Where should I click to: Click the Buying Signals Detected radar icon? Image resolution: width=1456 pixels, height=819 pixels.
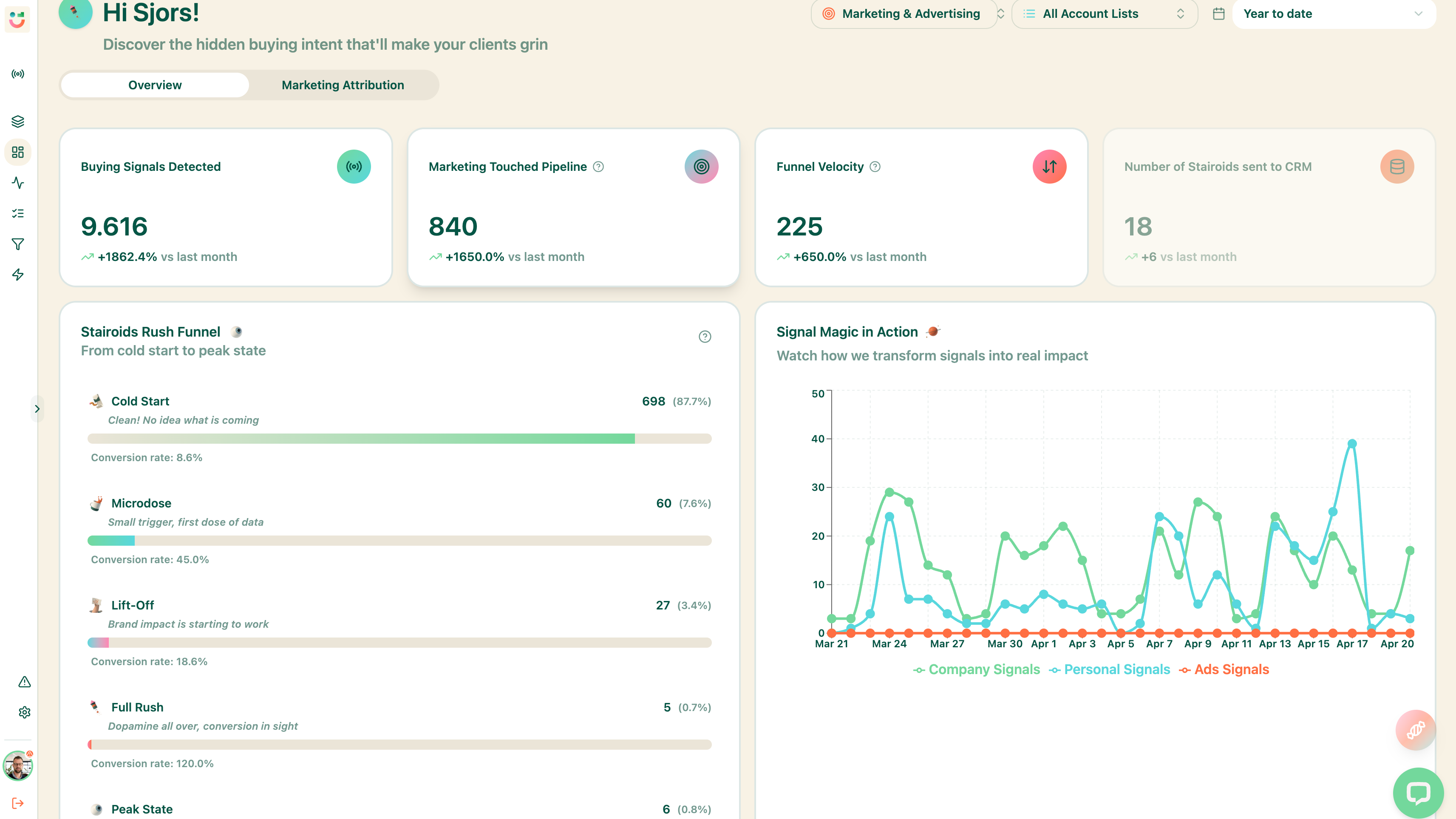(354, 167)
